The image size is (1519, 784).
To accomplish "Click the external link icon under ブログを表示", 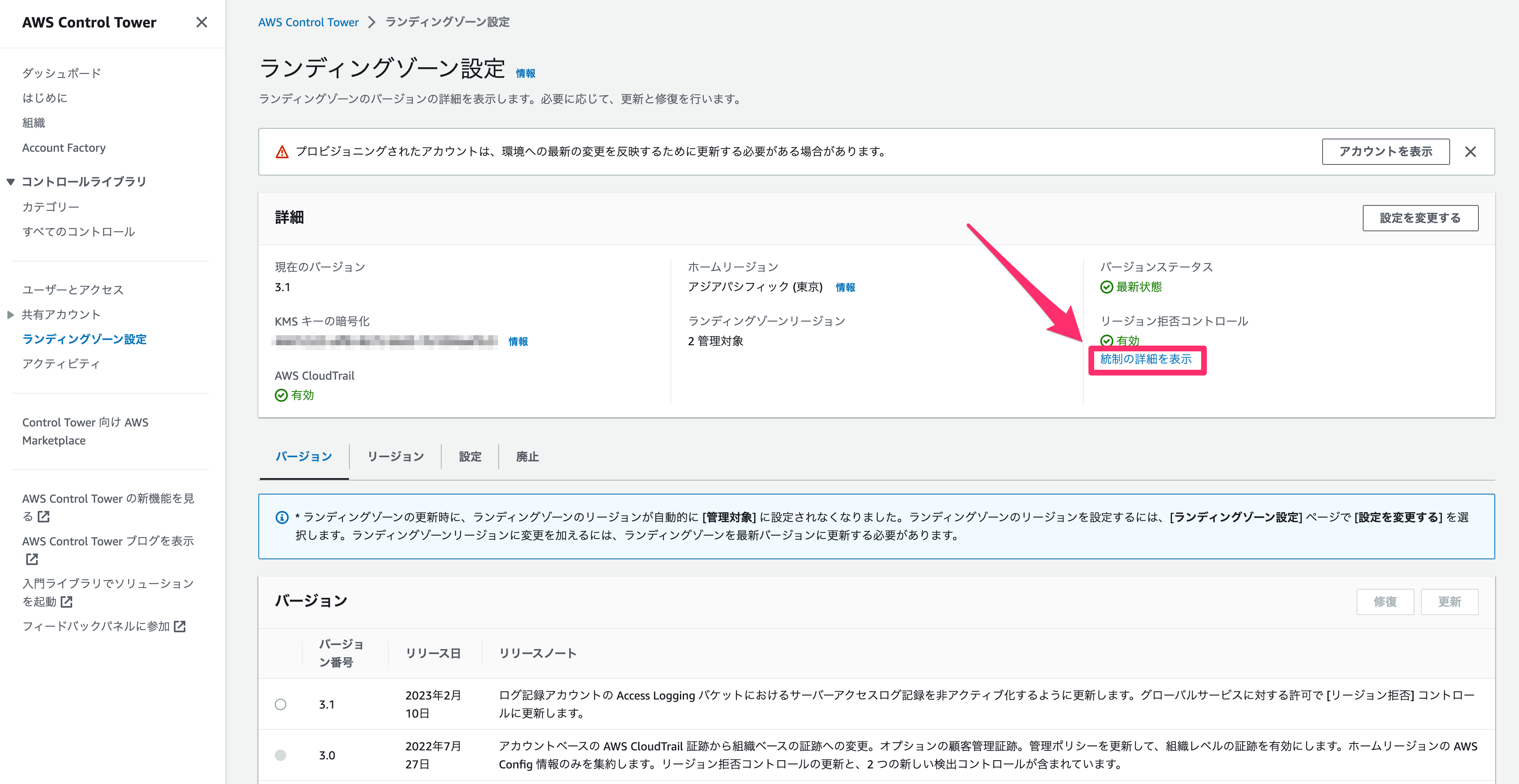I will point(32,559).
